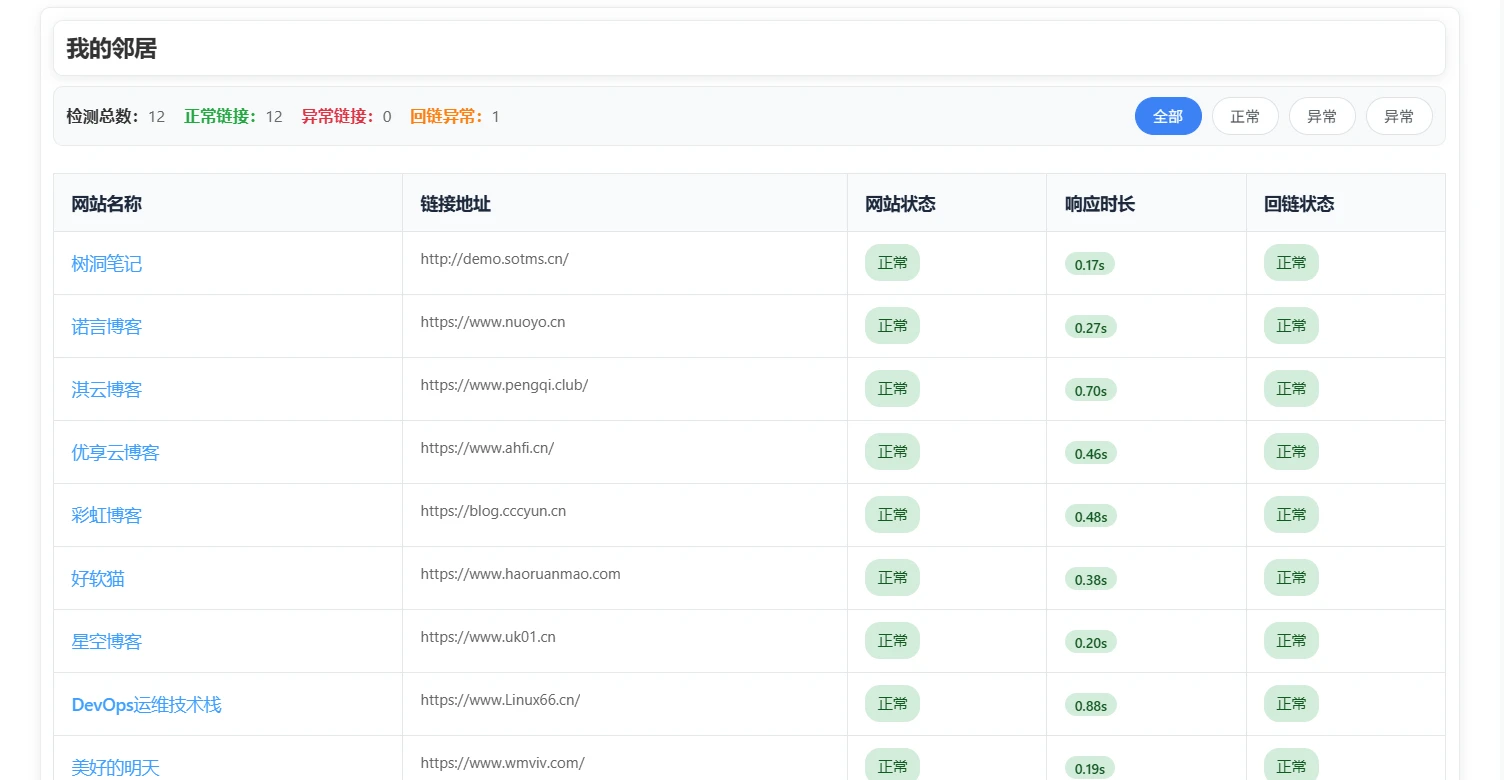The image size is (1504, 780).
Task: Click the 链接地址 column header
Action: [x=456, y=204]
